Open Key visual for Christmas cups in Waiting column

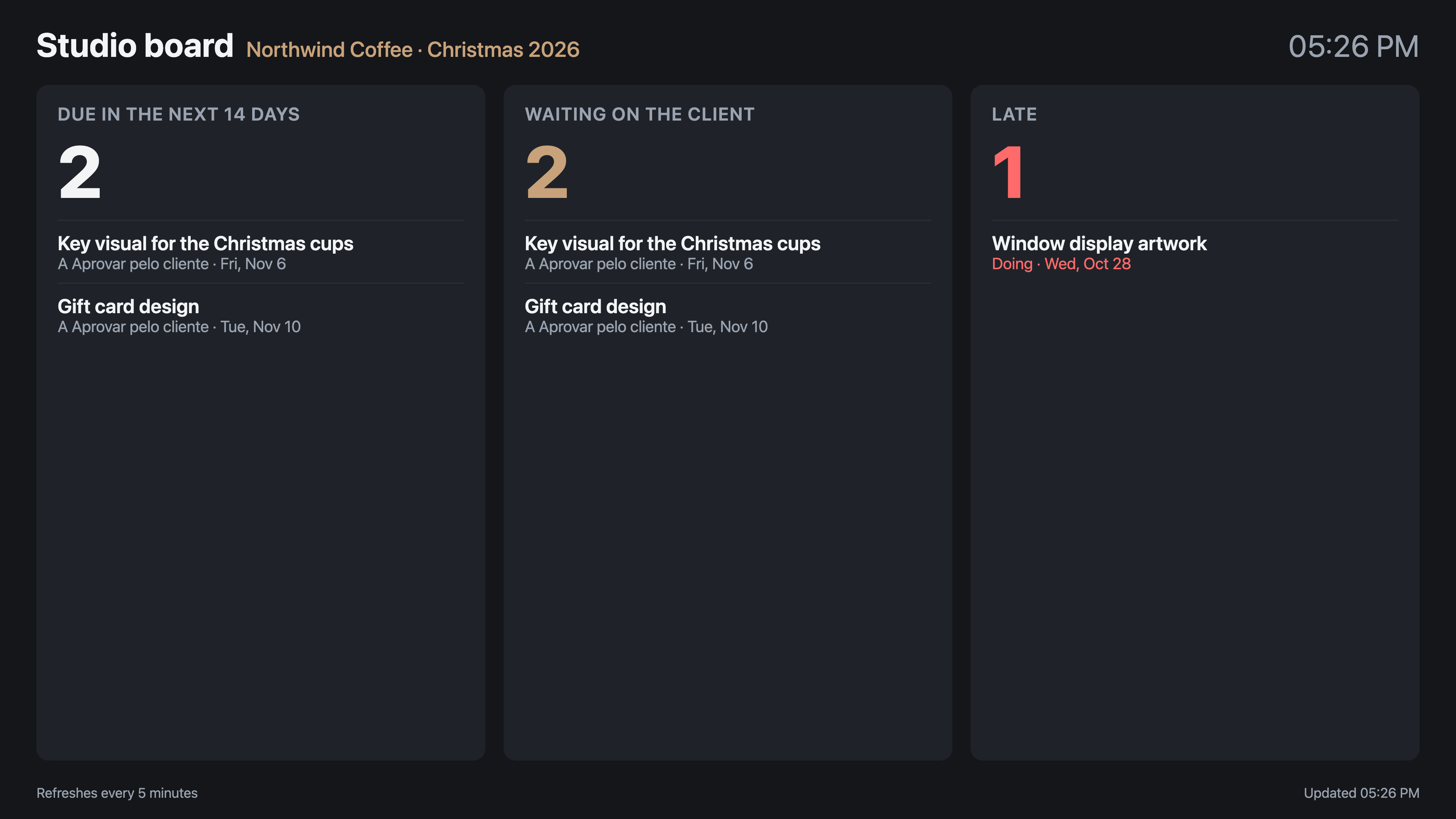pyautogui.click(x=672, y=243)
